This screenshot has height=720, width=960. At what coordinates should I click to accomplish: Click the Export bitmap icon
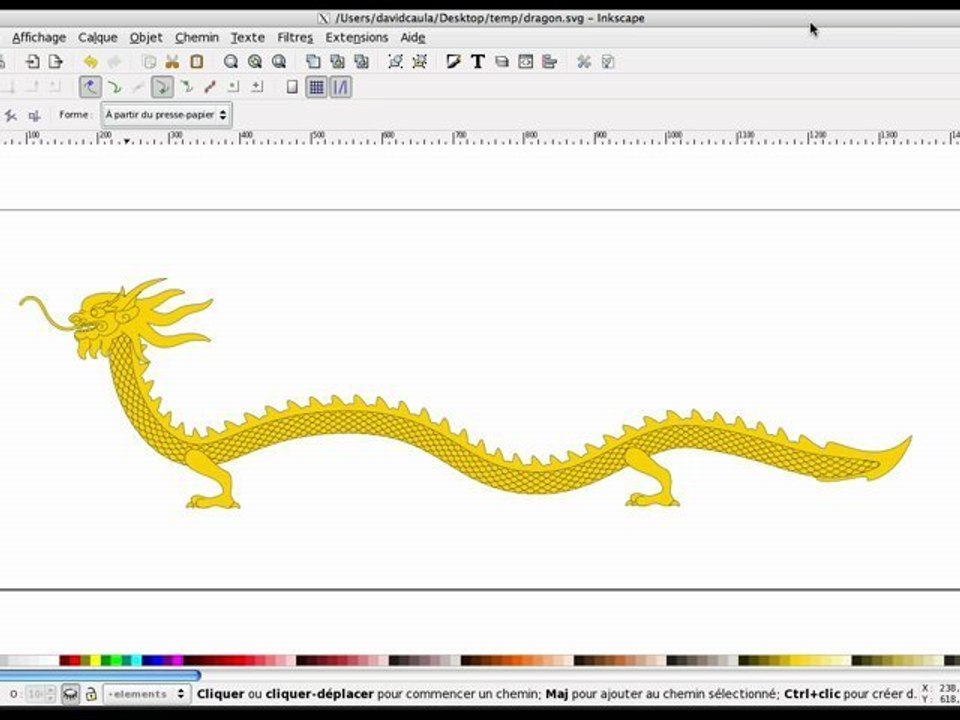56,61
